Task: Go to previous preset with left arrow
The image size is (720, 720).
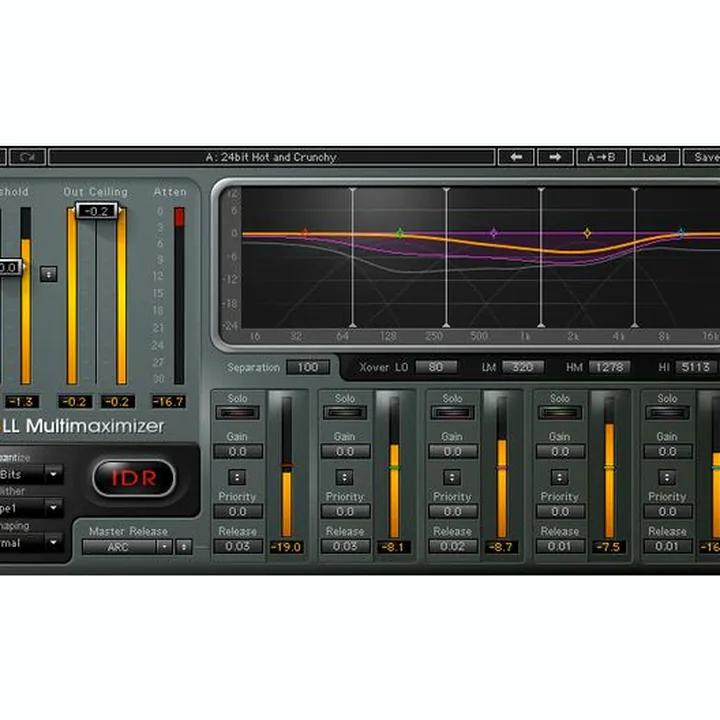Action: (516, 157)
